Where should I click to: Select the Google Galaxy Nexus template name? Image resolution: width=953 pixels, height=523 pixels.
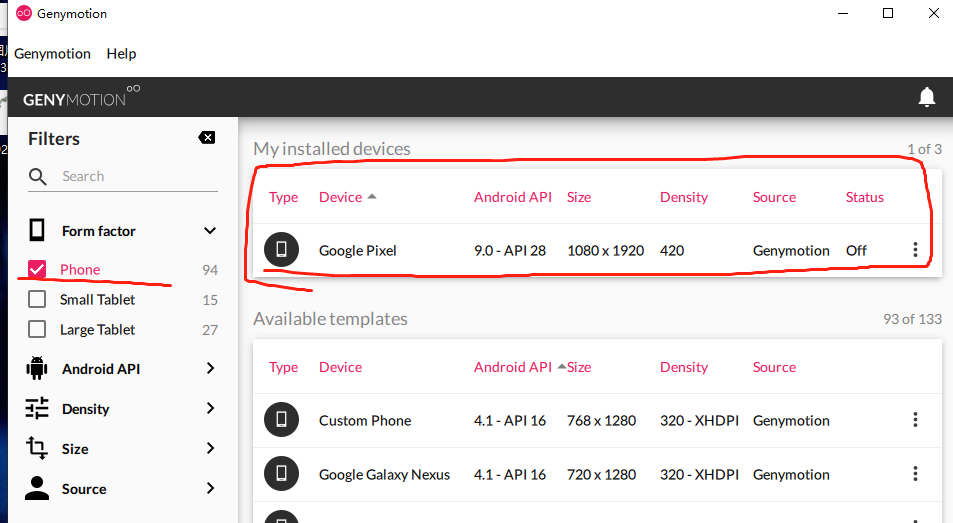click(384, 474)
